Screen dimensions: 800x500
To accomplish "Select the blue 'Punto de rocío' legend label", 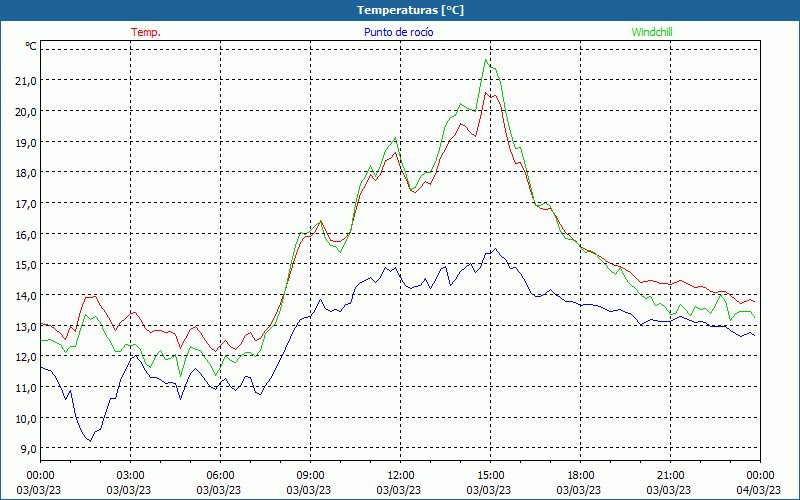I will 398,32.
